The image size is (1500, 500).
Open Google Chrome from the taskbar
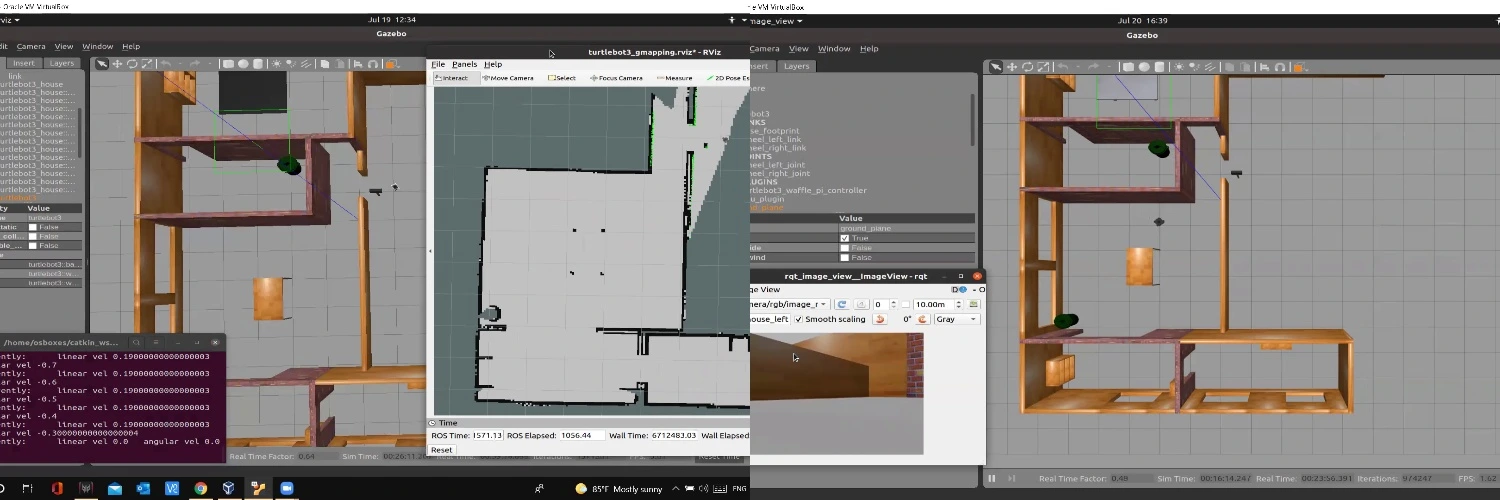click(201, 488)
